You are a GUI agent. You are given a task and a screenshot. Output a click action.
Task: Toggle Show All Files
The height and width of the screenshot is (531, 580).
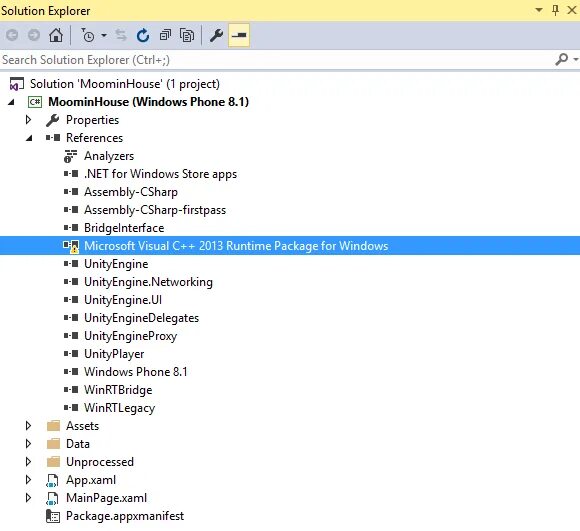187,35
